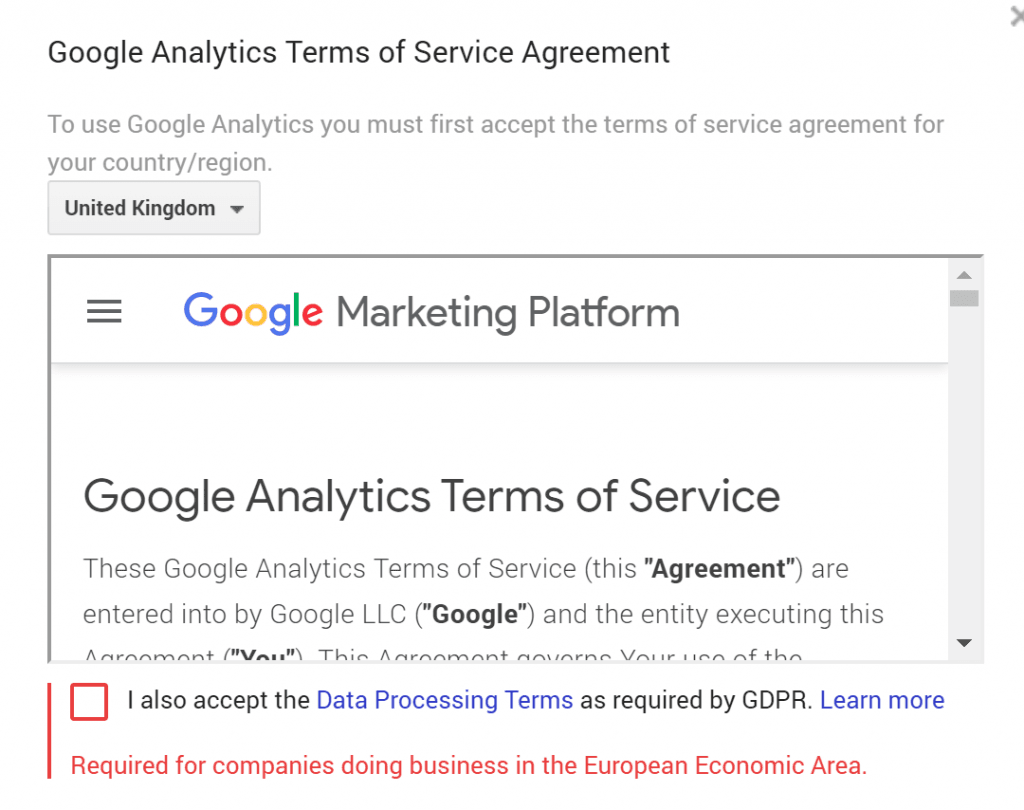Click the close X in the corner

1016,15
